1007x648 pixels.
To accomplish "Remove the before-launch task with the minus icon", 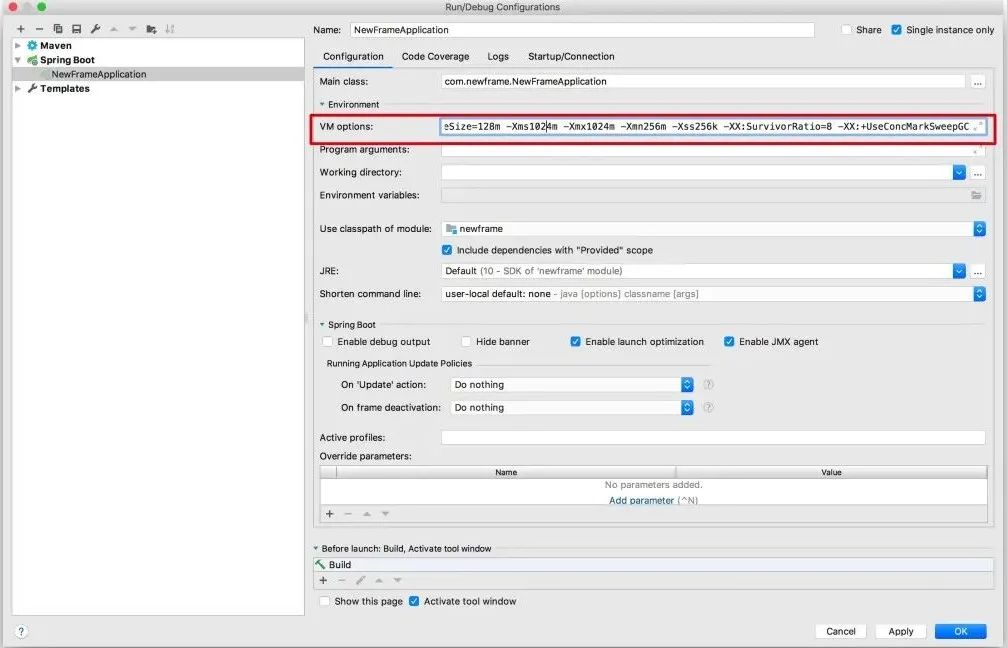I will (342, 580).
